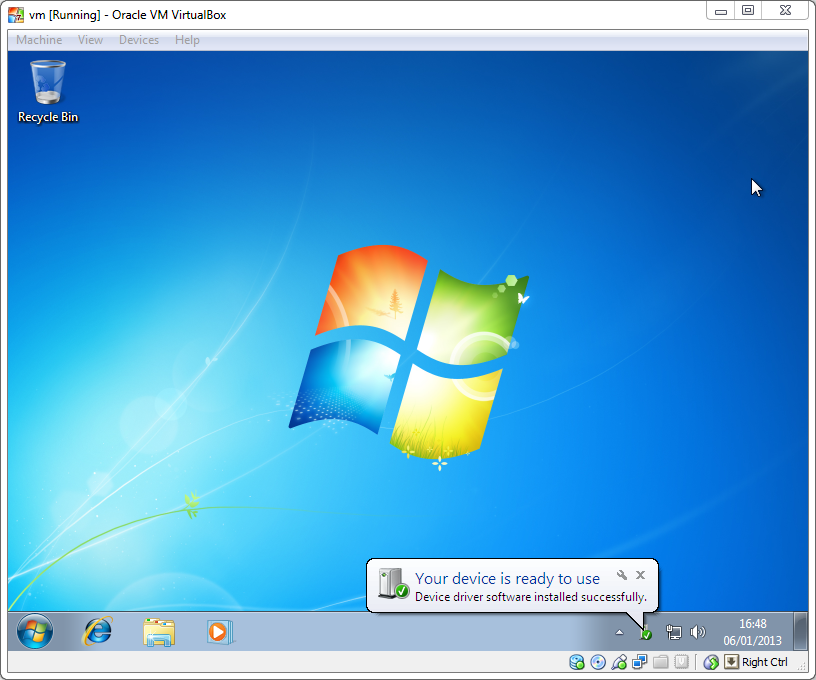
Task: Click the mouse integration status icon
Action: [x=711, y=662]
